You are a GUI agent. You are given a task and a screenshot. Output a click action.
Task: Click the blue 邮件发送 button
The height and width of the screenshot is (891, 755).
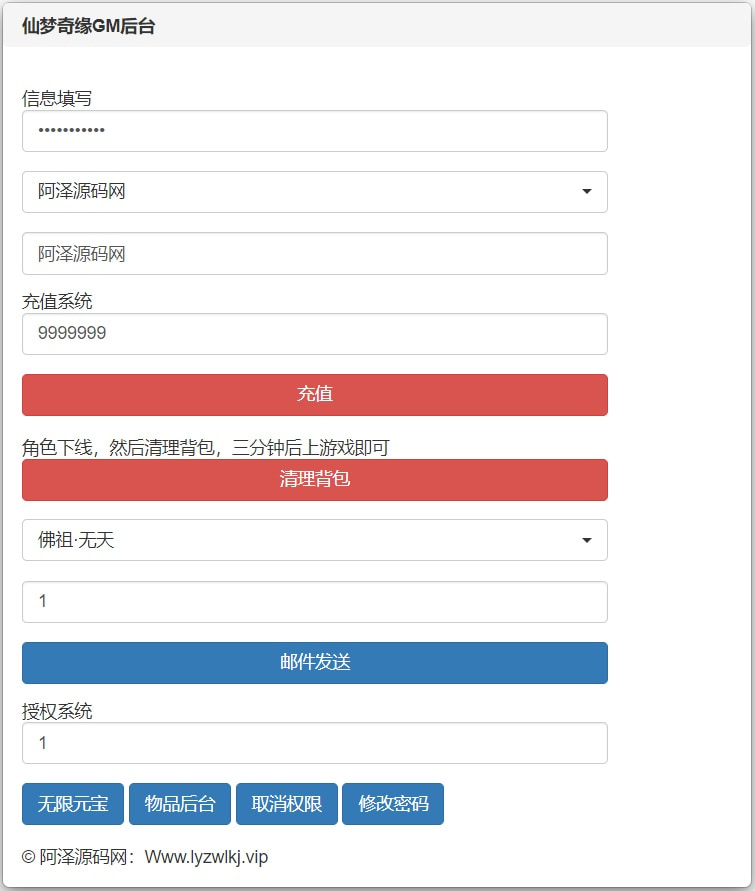click(x=314, y=663)
